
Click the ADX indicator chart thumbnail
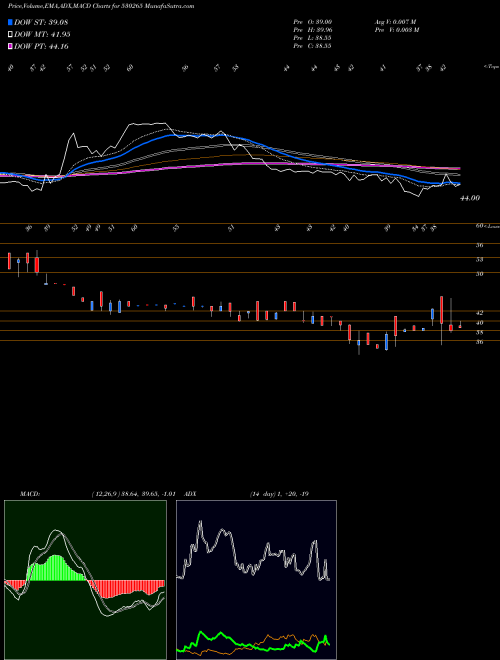pyautogui.click(x=256, y=580)
